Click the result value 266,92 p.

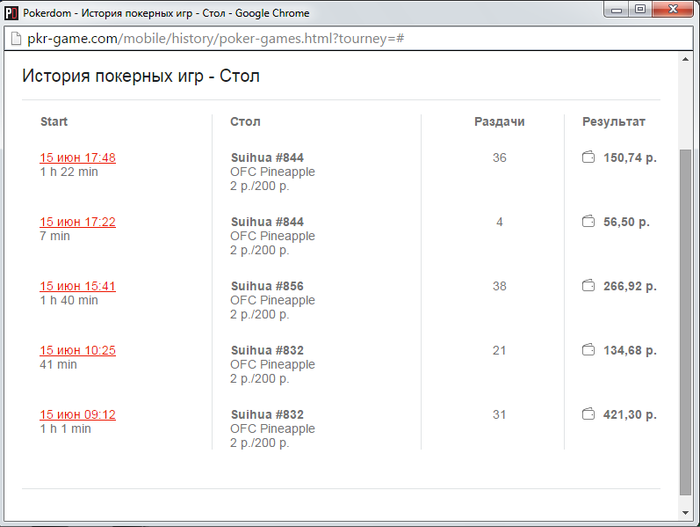coord(630,287)
